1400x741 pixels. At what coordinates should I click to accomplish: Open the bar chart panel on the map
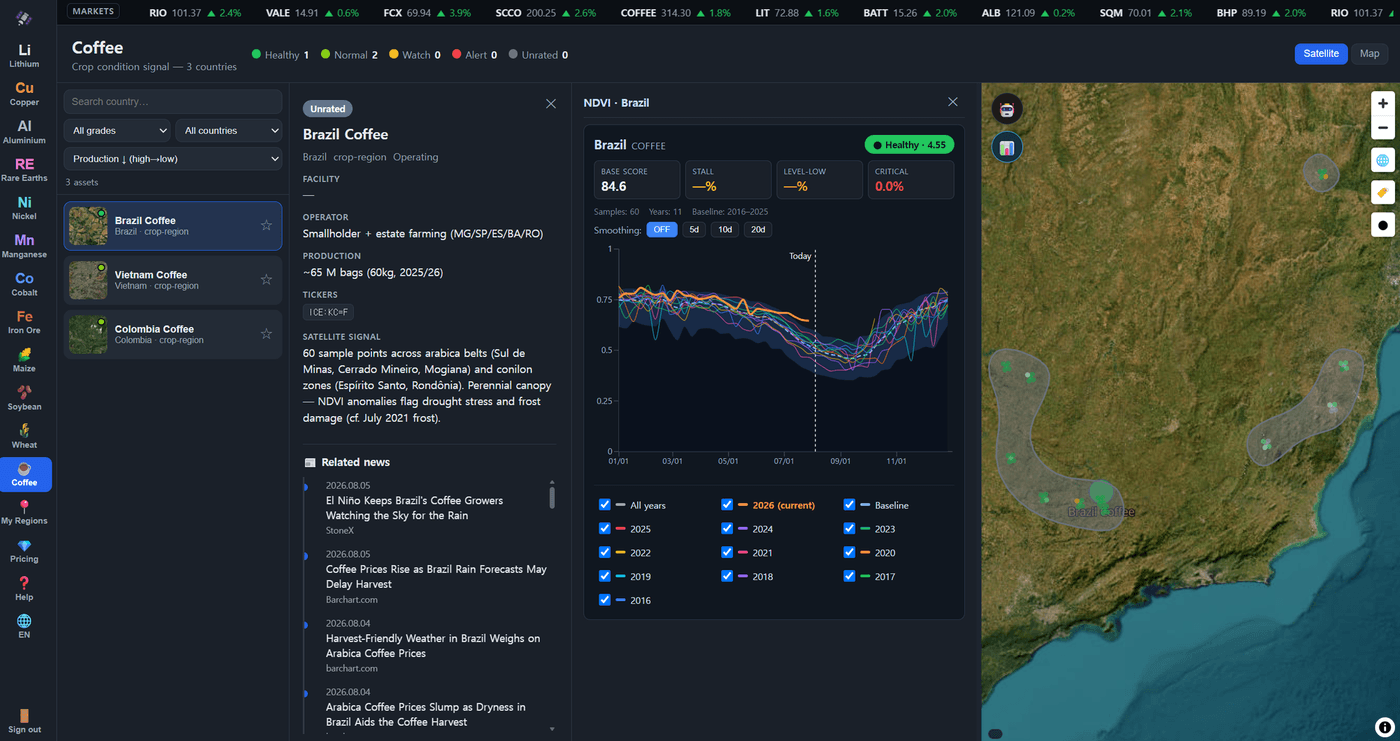[x=1007, y=148]
